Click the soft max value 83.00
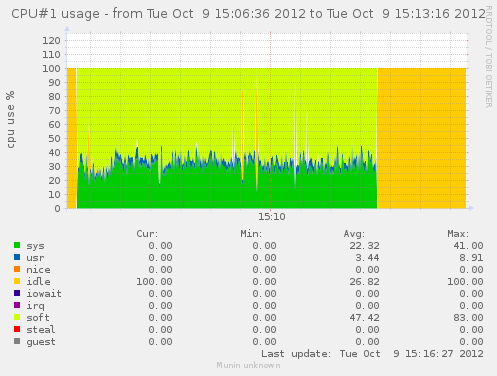The width and height of the screenshot is (497, 376). tap(468, 318)
